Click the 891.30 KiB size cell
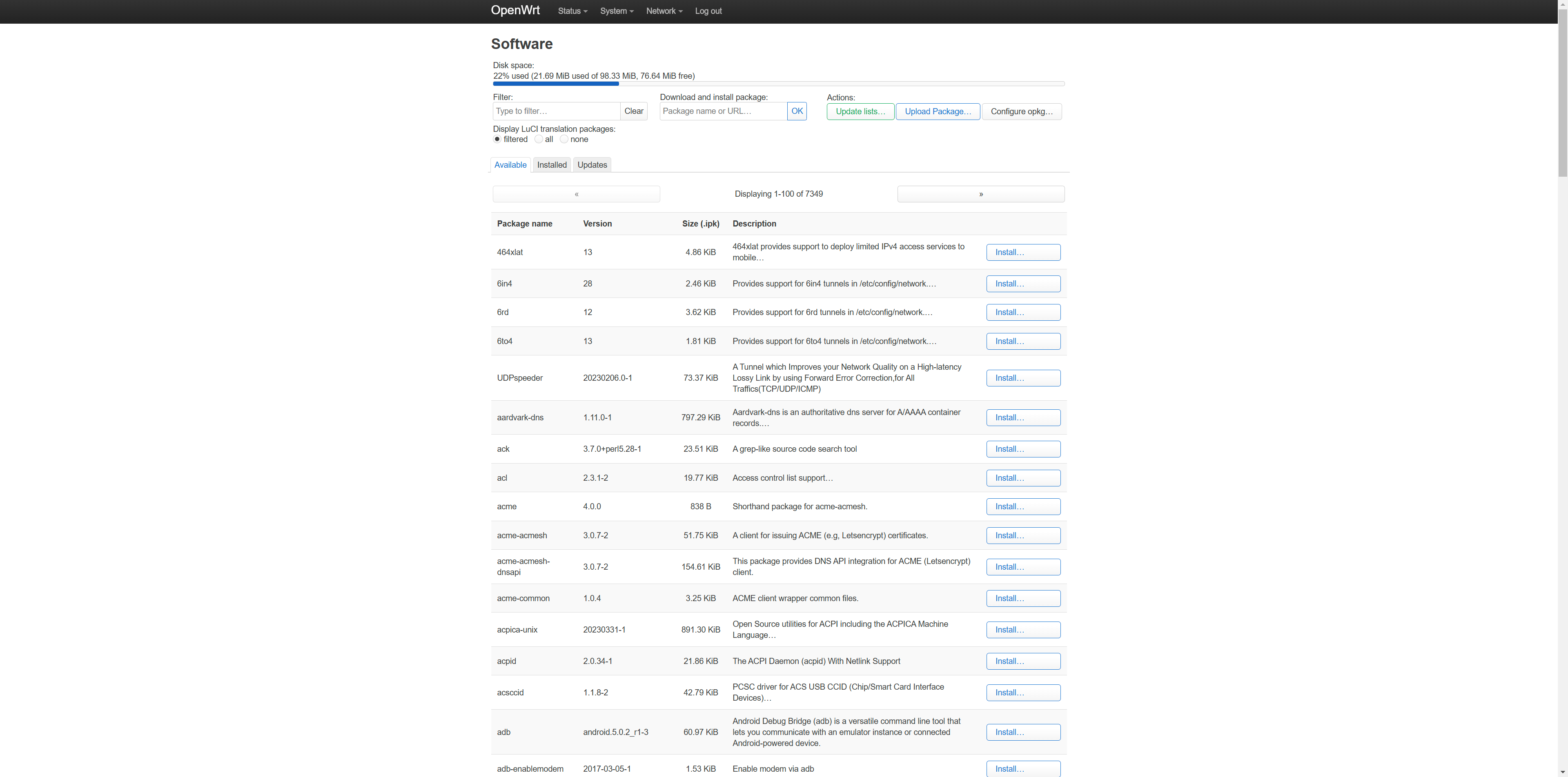Image resolution: width=1568 pixels, height=777 pixels. tap(701, 630)
